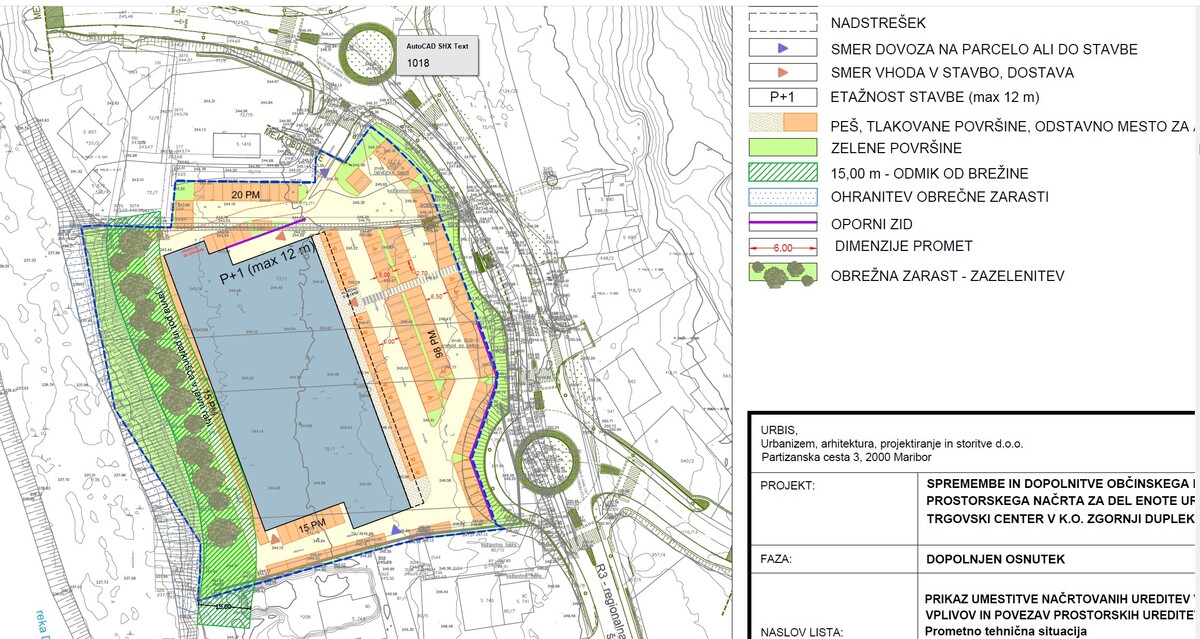The width and height of the screenshot is (1200, 639).
Task: Click the Partizanska cesta 3 address text
Action: coord(845,457)
